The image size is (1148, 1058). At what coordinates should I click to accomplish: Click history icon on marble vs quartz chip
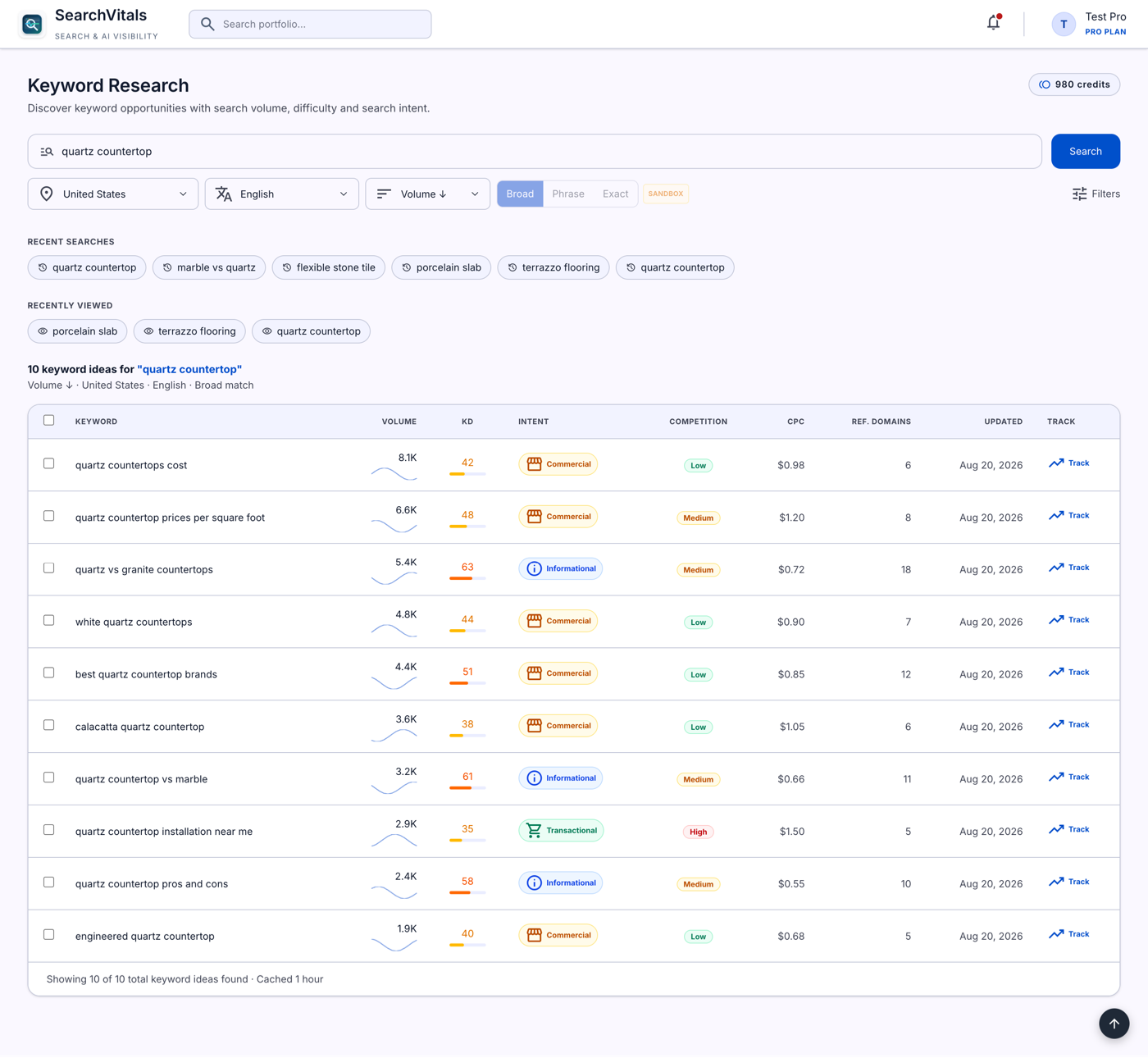[167, 267]
